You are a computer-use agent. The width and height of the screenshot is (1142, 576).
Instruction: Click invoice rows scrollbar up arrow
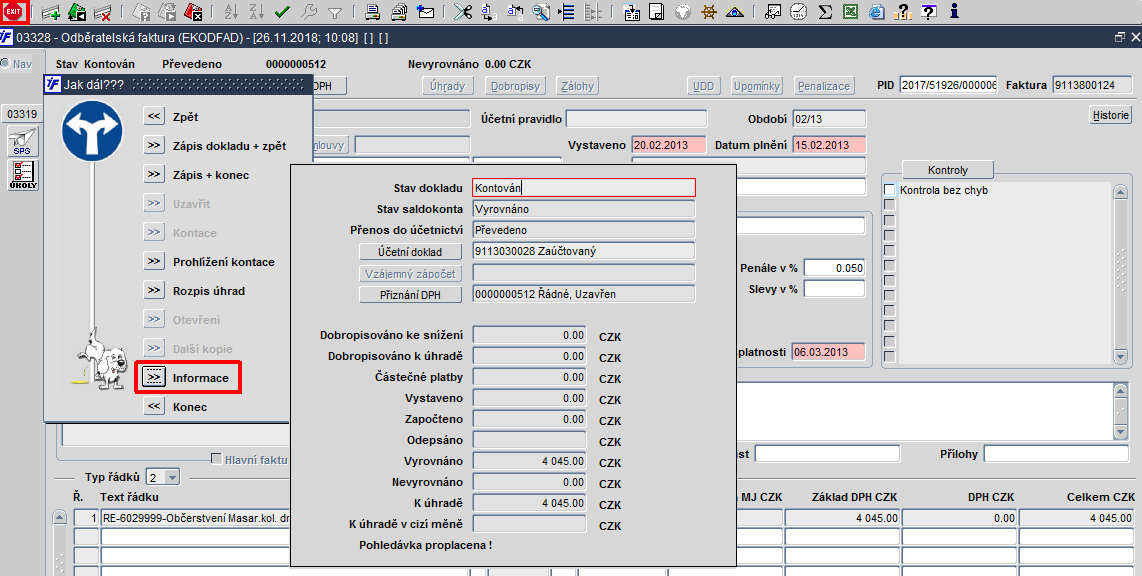61,518
